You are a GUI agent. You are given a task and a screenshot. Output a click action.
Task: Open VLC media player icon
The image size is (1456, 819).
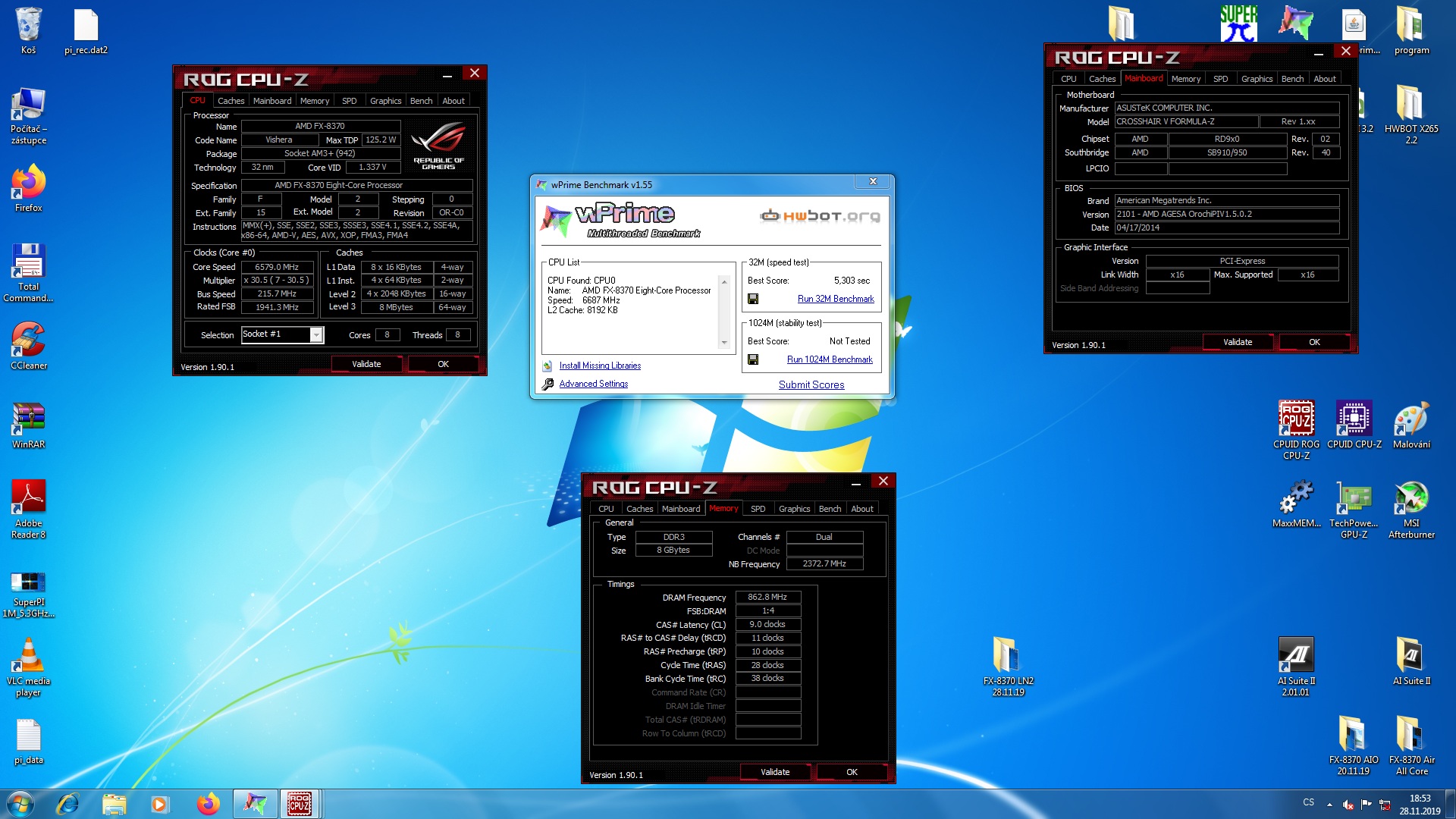point(28,667)
